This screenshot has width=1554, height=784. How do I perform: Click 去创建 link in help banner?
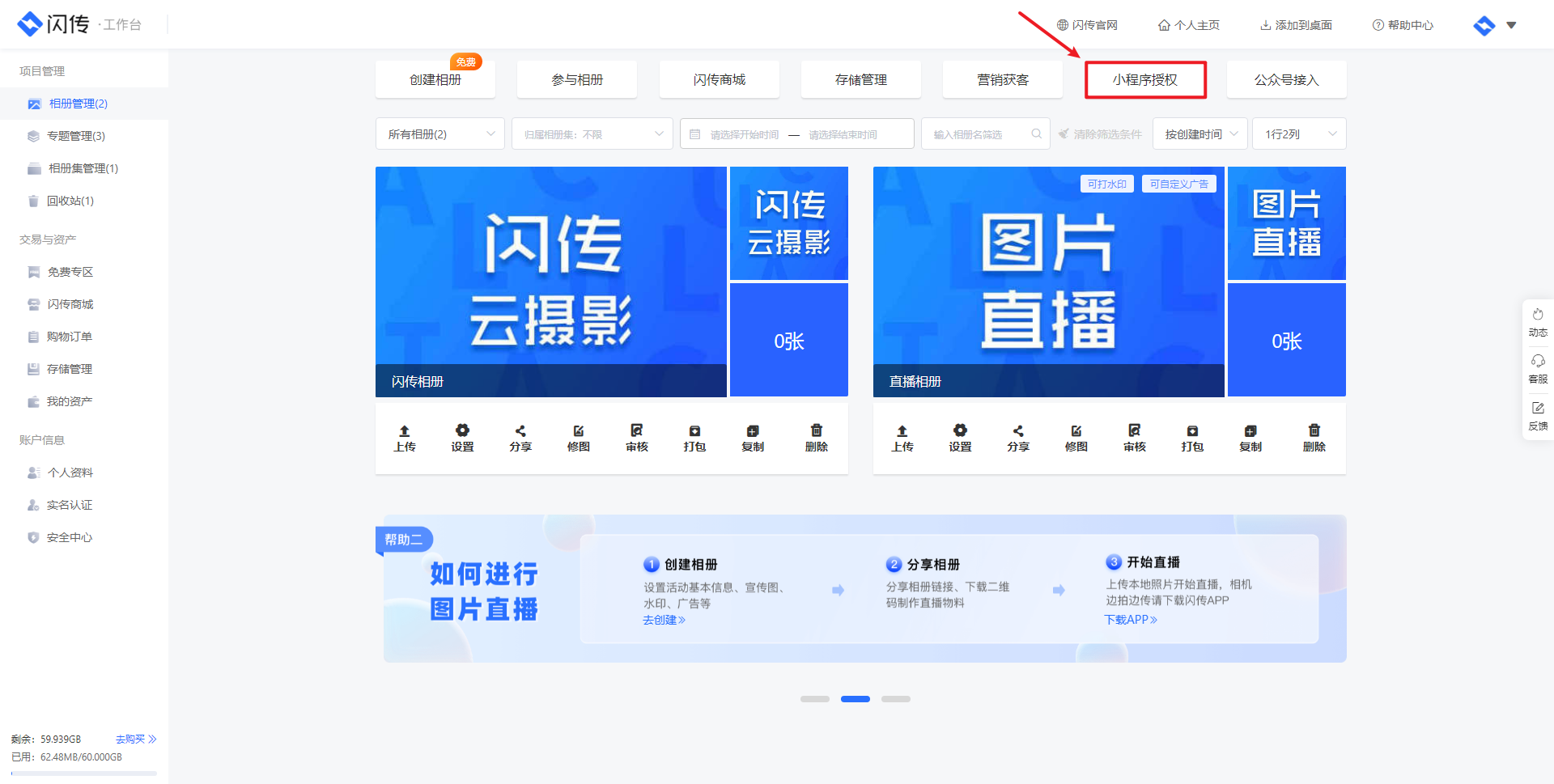coord(664,620)
